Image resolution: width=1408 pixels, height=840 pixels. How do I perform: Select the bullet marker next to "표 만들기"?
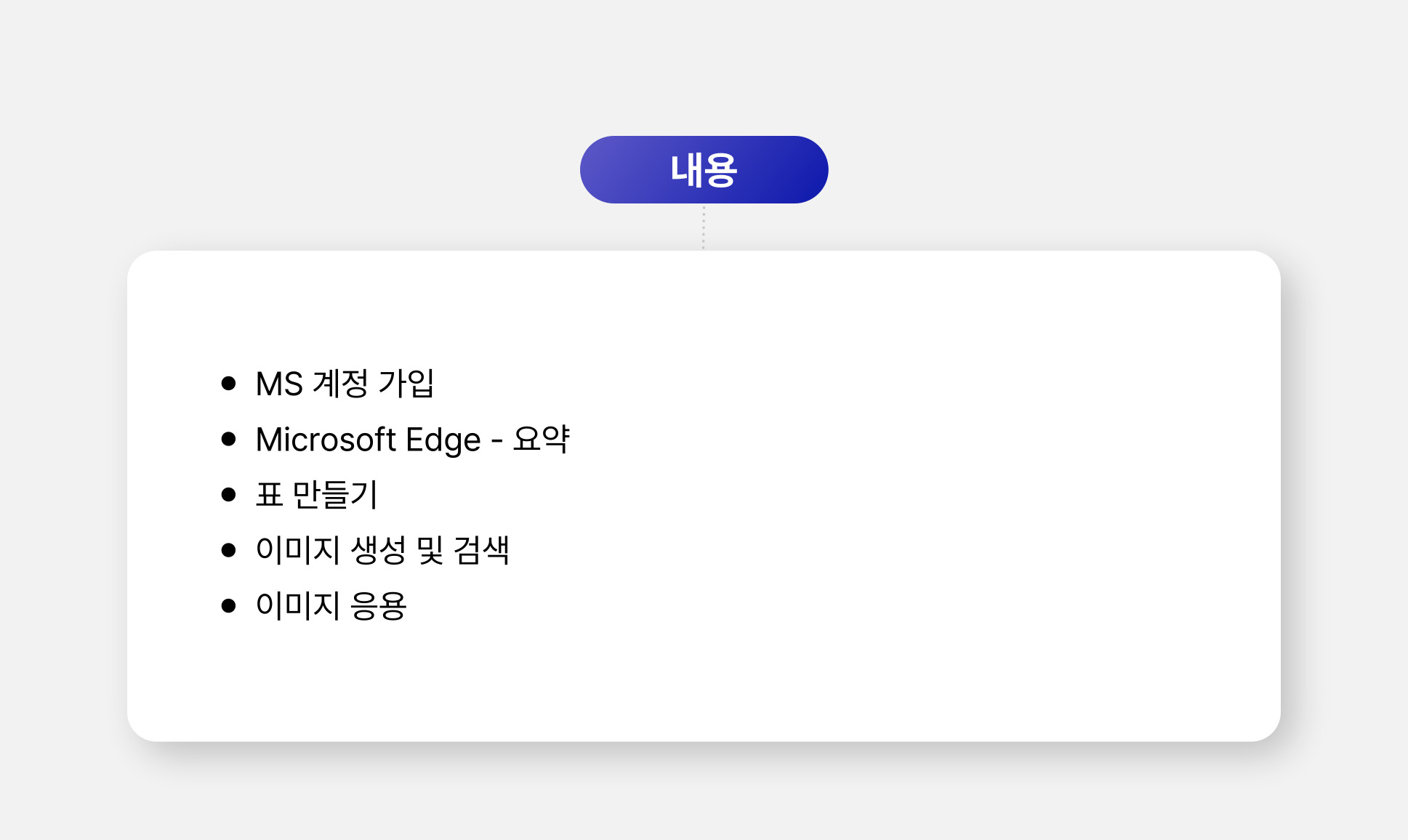(229, 495)
